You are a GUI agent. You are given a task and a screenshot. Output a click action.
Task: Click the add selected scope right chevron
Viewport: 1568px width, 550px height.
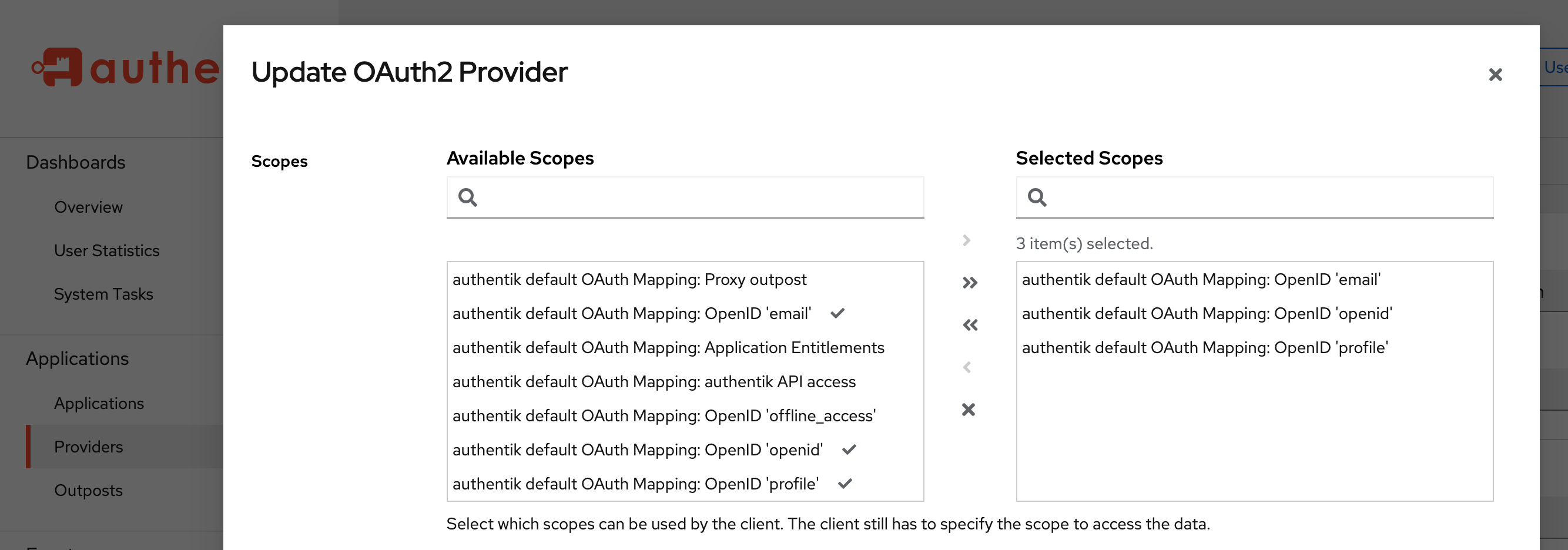pyautogui.click(x=967, y=240)
